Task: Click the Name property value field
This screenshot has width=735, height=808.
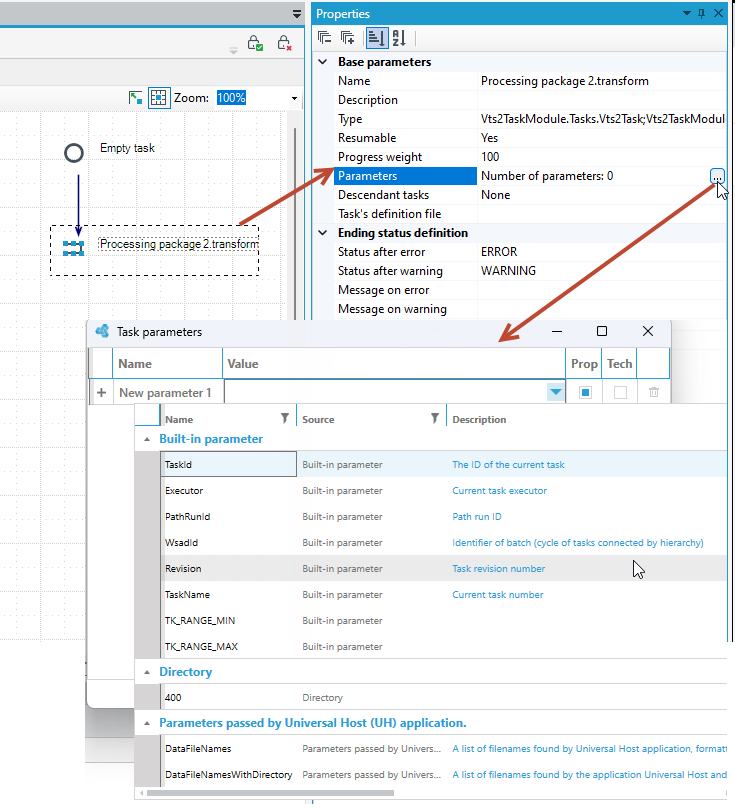Action: [601, 81]
